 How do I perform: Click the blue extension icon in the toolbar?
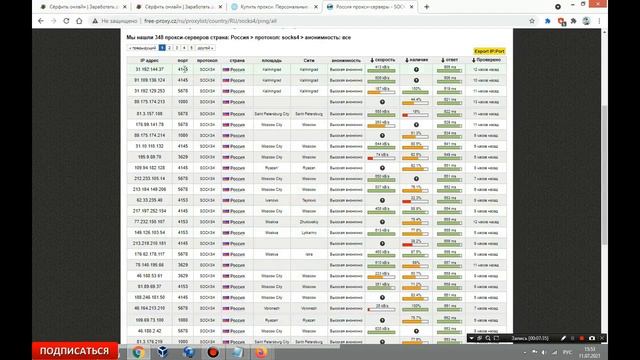pos(548,21)
